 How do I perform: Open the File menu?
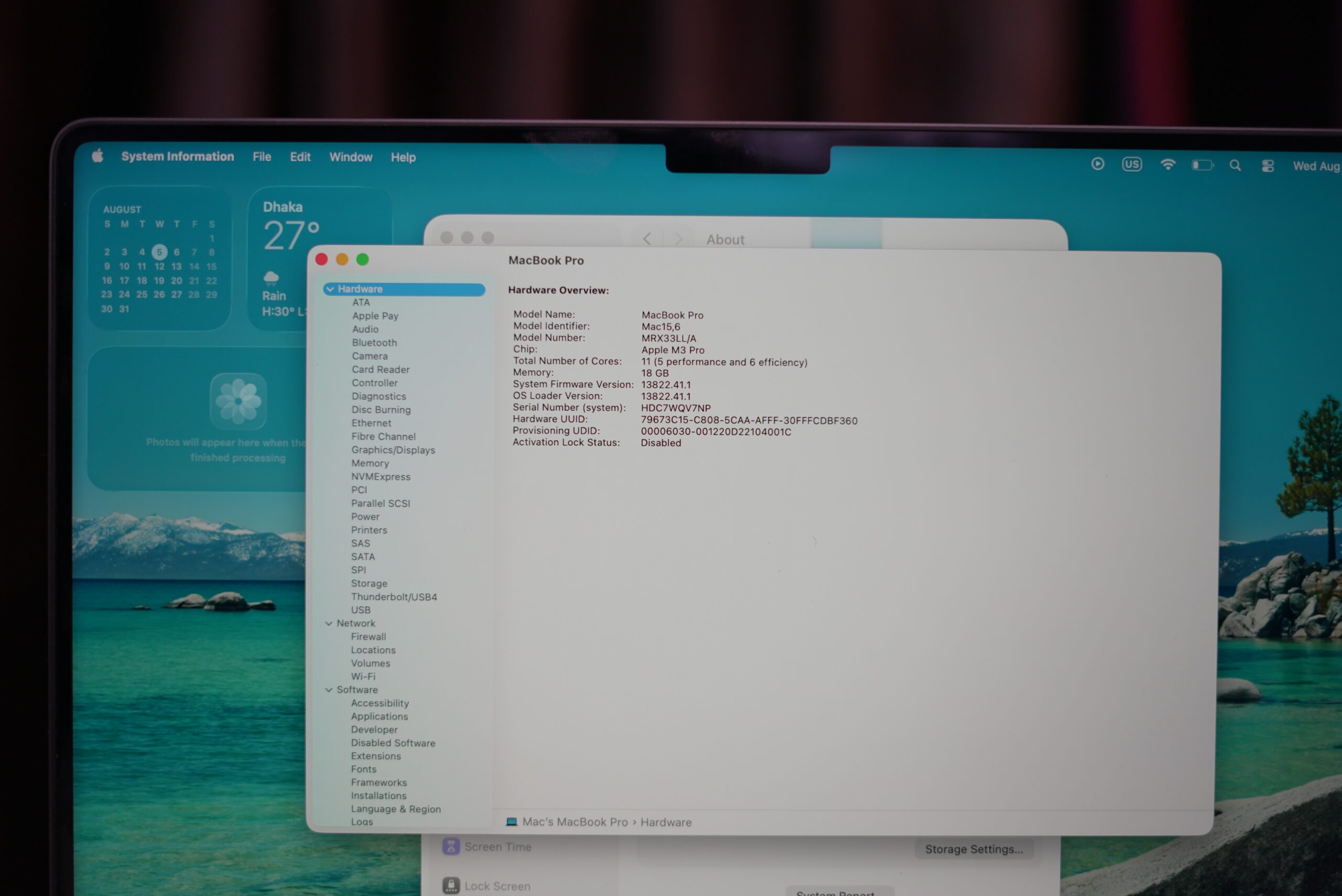tap(262, 157)
